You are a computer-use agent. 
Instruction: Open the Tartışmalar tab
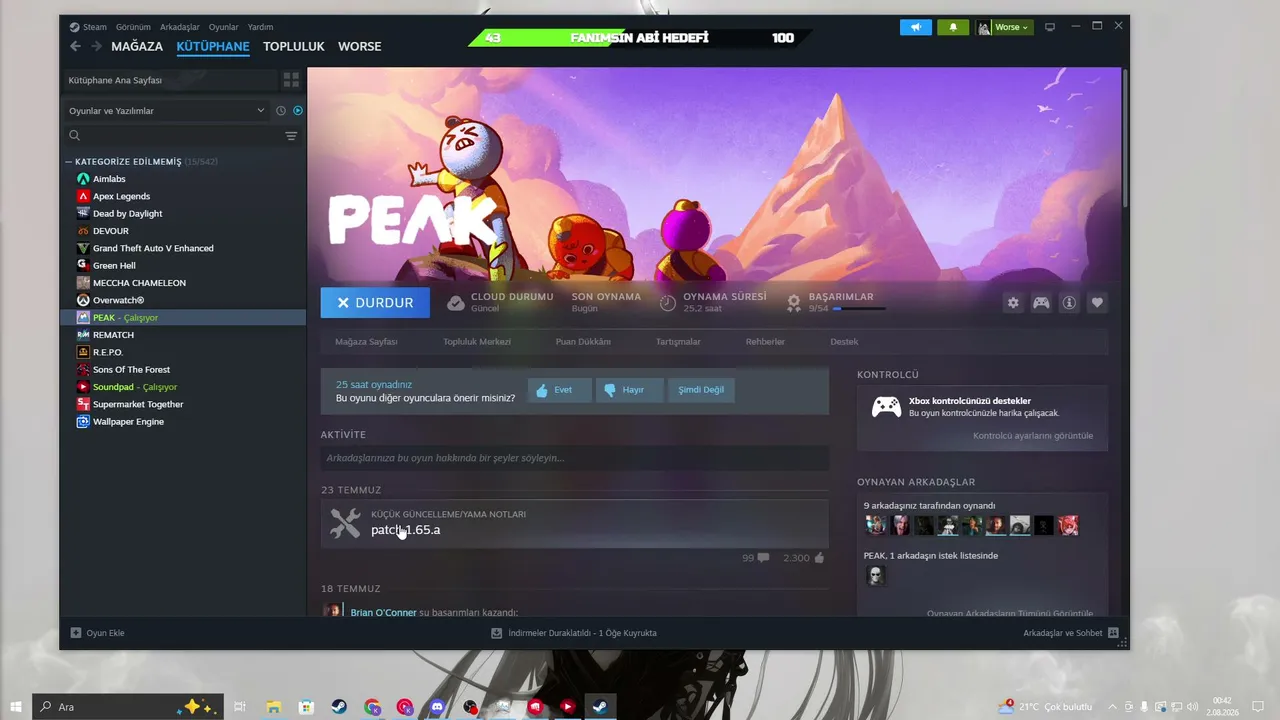[x=678, y=342]
